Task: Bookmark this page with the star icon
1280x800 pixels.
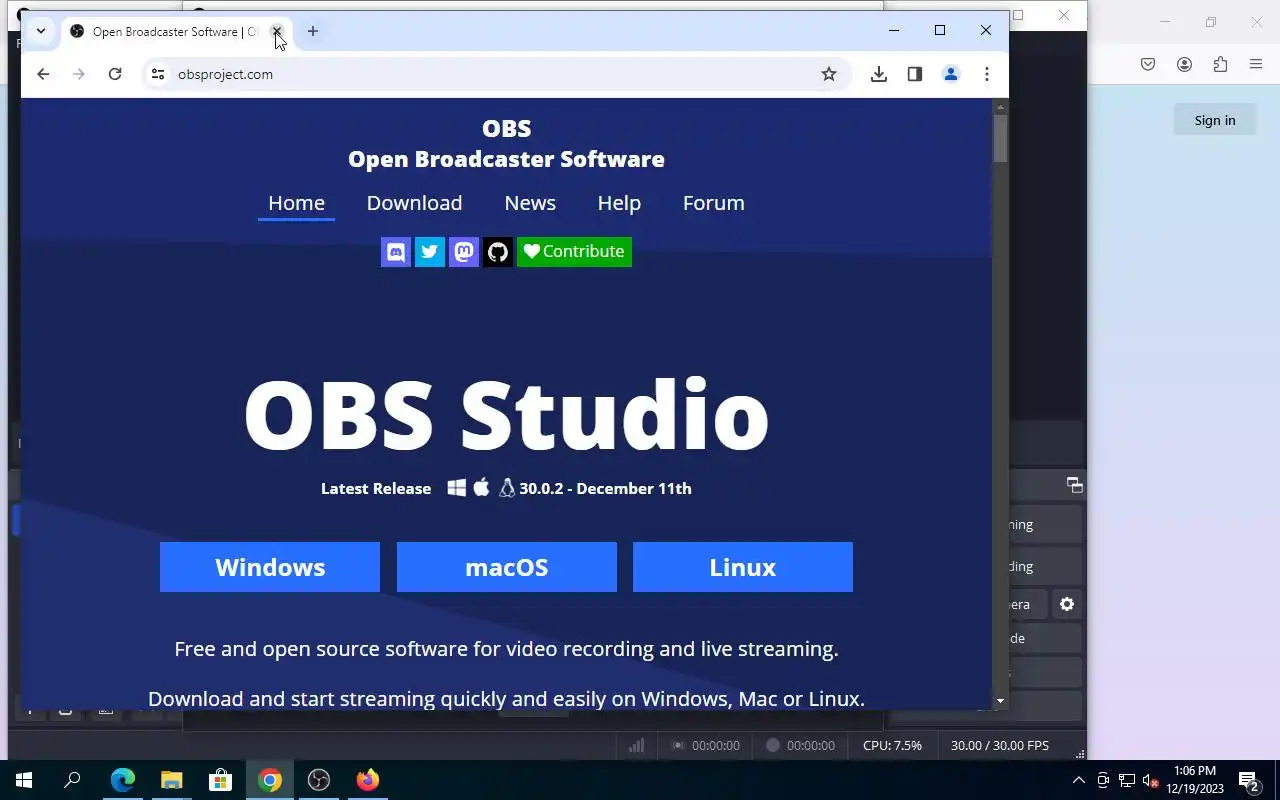Action: tap(829, 74)
